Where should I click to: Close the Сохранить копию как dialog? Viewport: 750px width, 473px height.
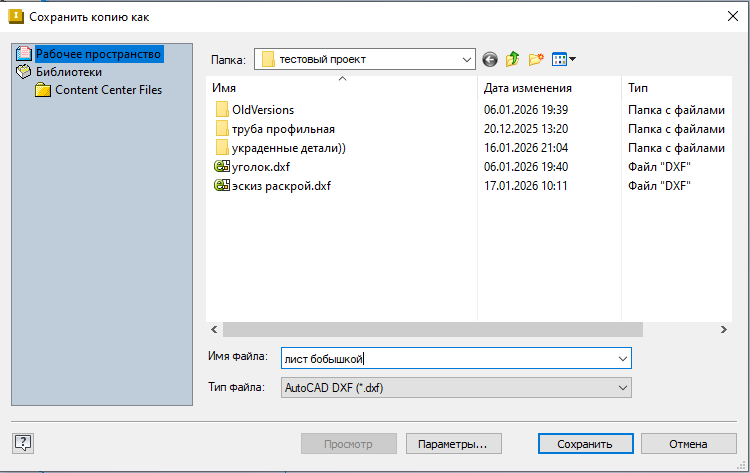click(x=732, y=16)
